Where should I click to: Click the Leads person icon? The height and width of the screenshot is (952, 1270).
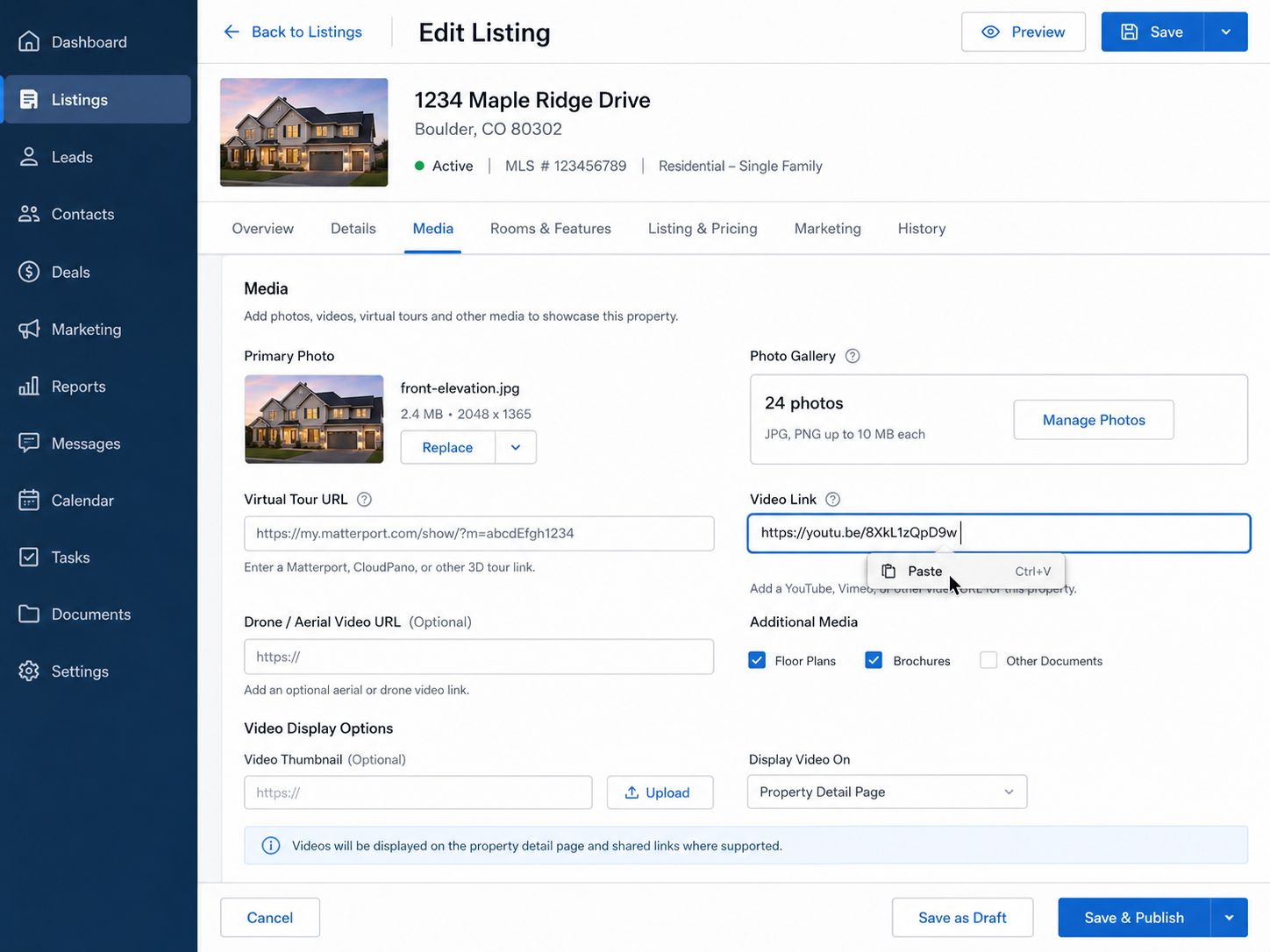[x=29, y=157]
